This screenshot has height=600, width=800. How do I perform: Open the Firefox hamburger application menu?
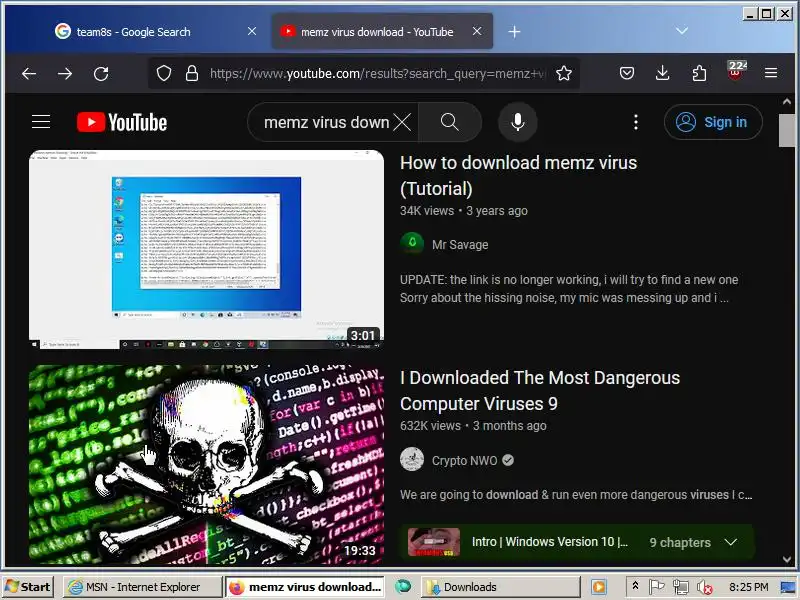coord(771,73)
